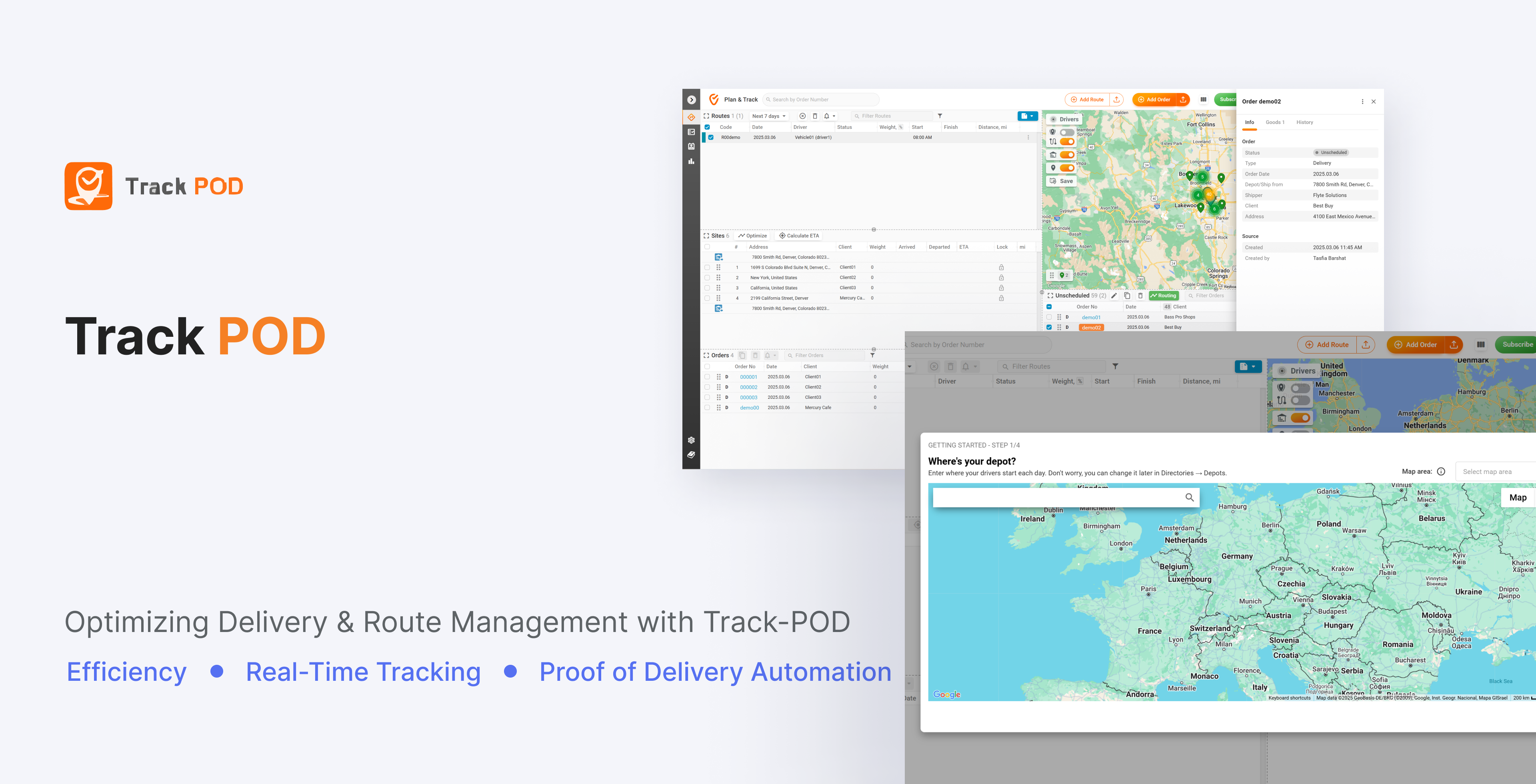
Task: Select the Info tab in Order demo02
Action: (x=1249, y=122)
